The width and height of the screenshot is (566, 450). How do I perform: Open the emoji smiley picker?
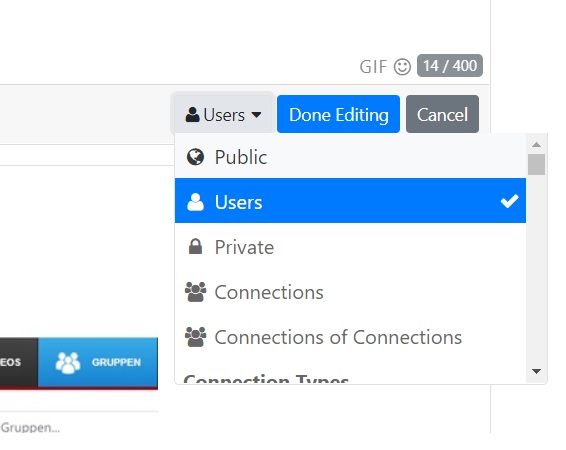[402, 67]
